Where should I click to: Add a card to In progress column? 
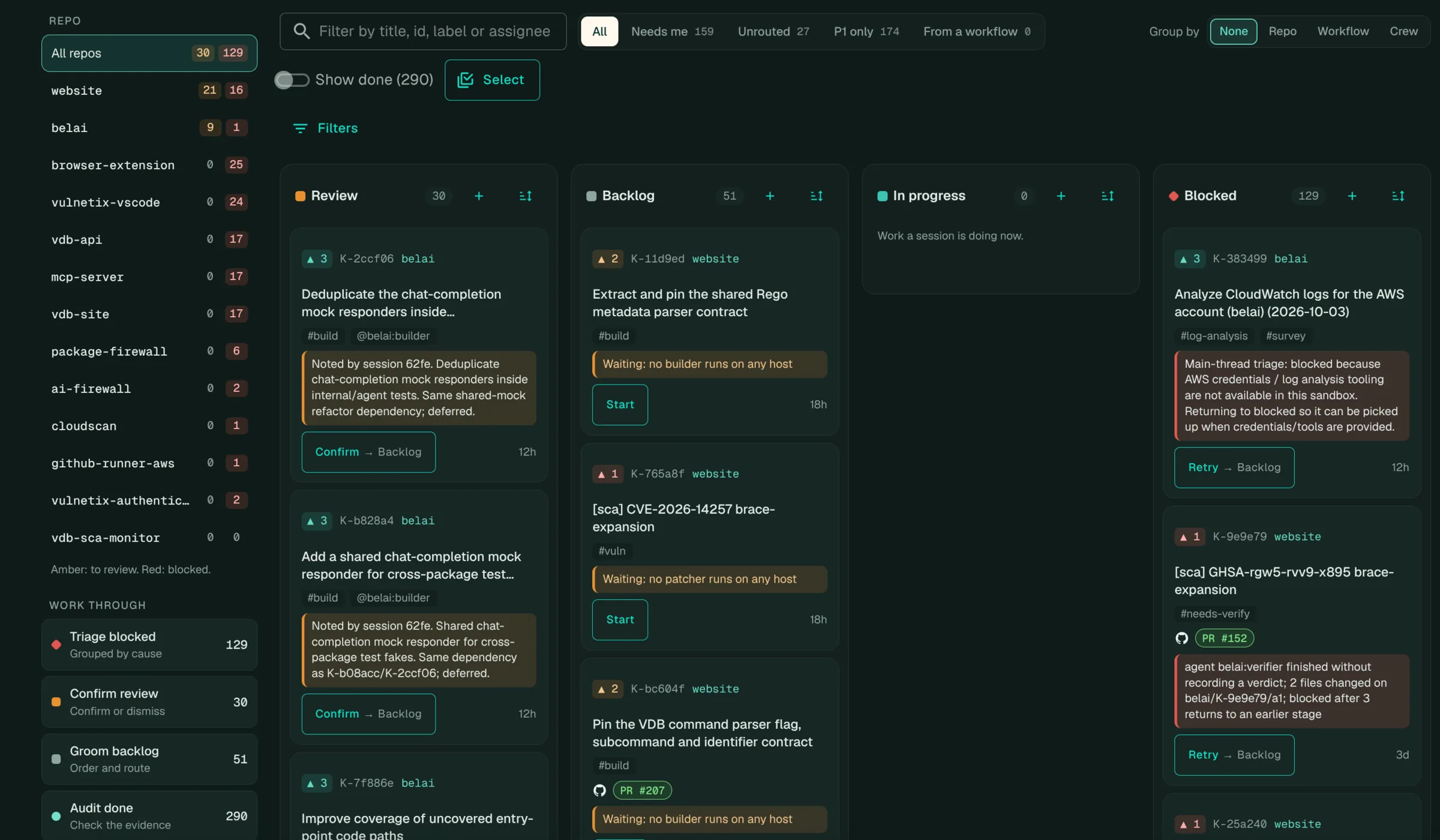[x=1061, y=196]
